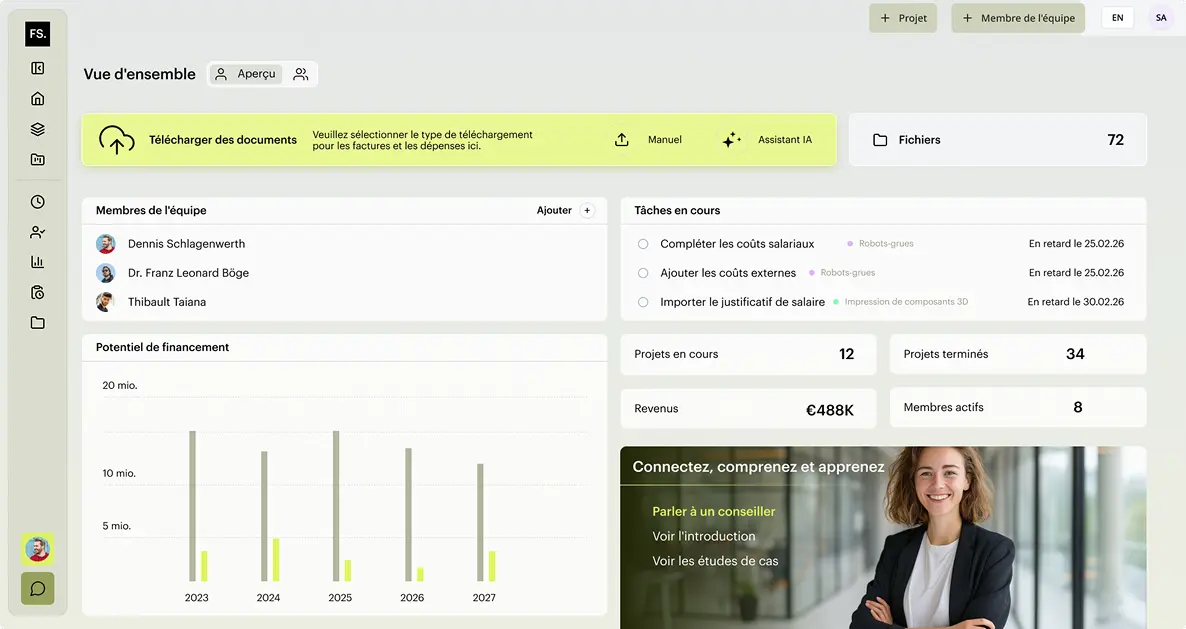This screenshot has width=1186, height=629.
Task: Click the En retard le 30.02.26 label
Action: (1076, 302)
